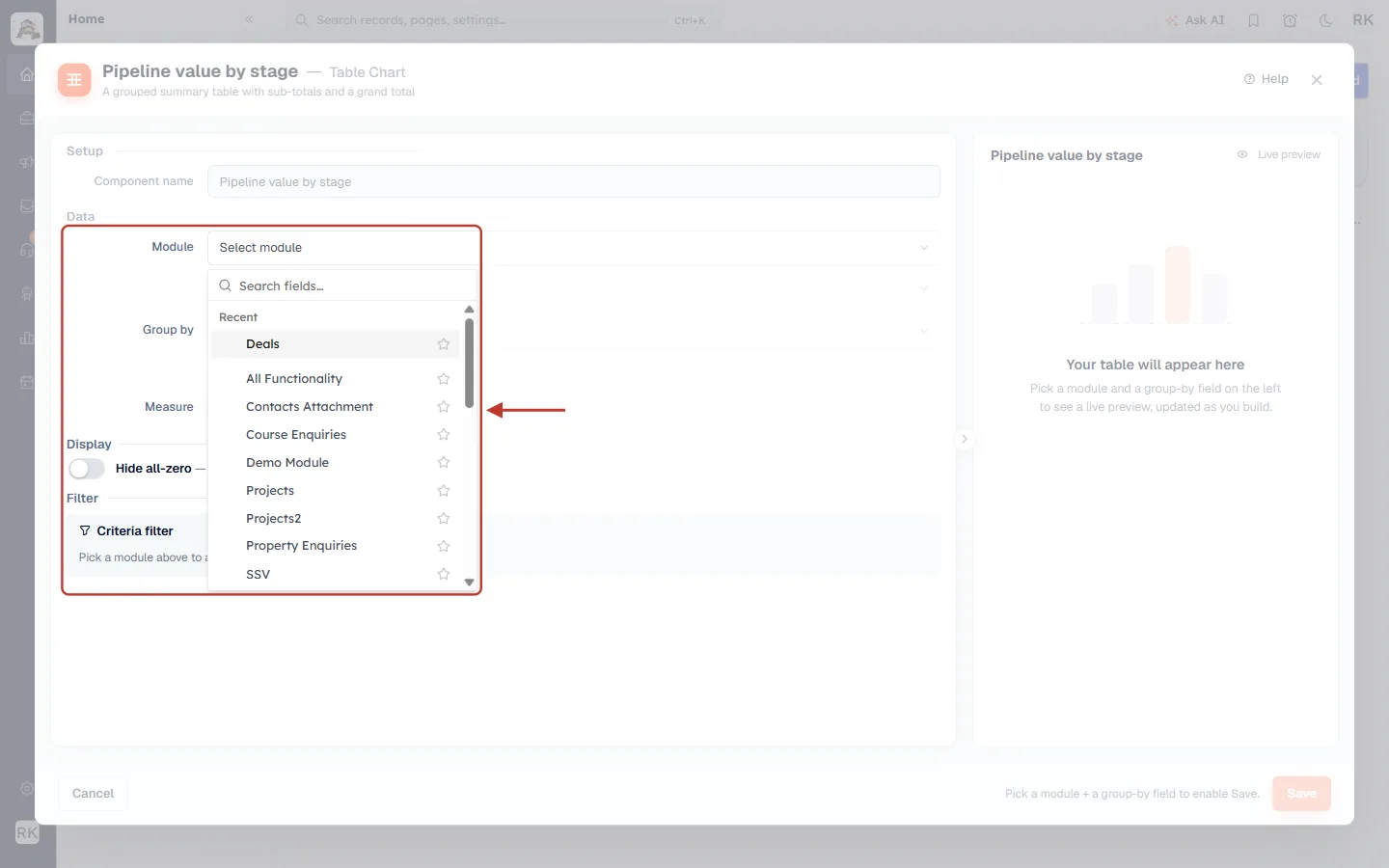
Task: Collapse the preview panel with the chevron
Action: 964,439
